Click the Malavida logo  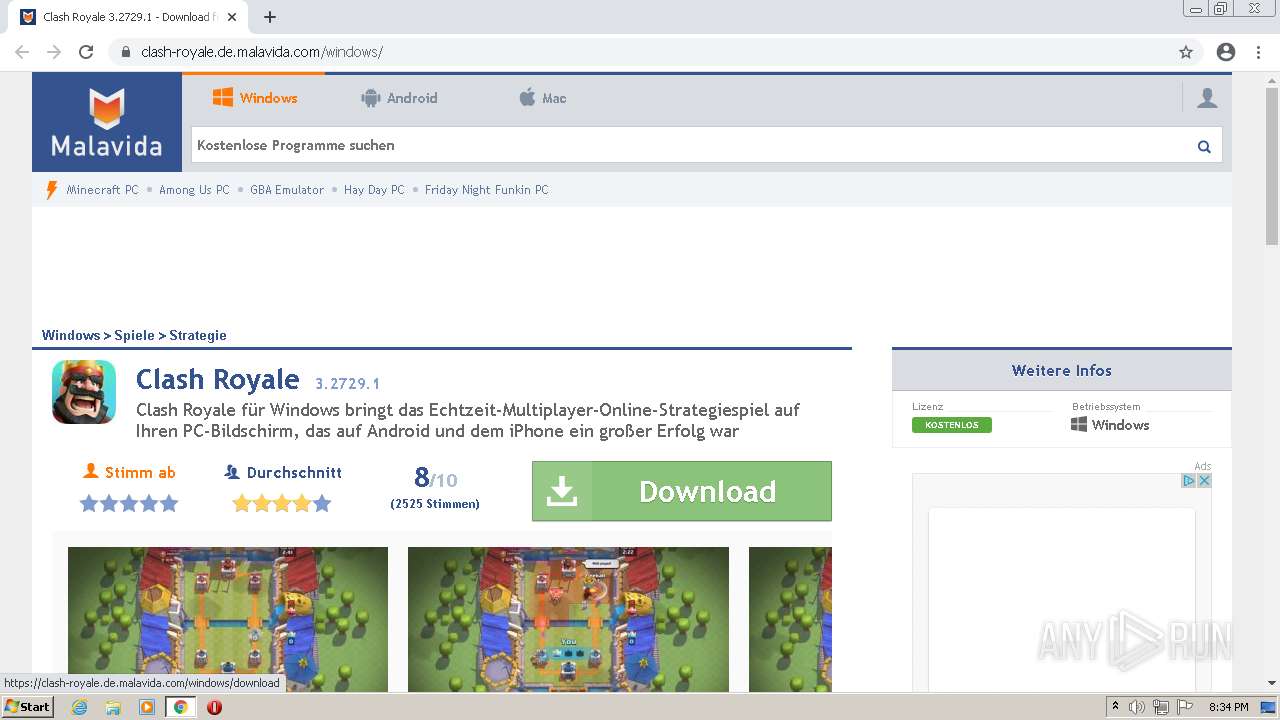(x=107, y=122)
